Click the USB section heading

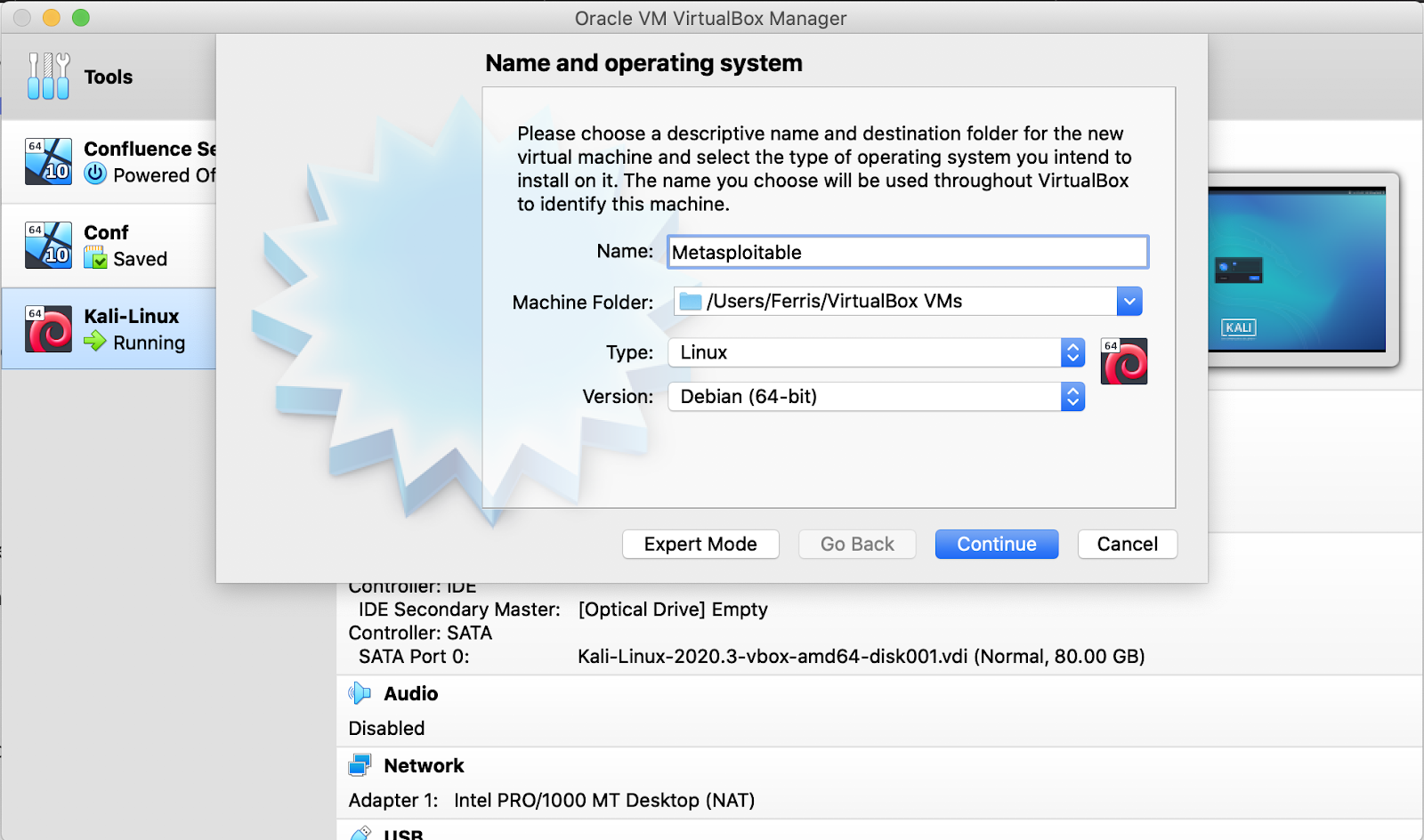[x=403, y=834]
